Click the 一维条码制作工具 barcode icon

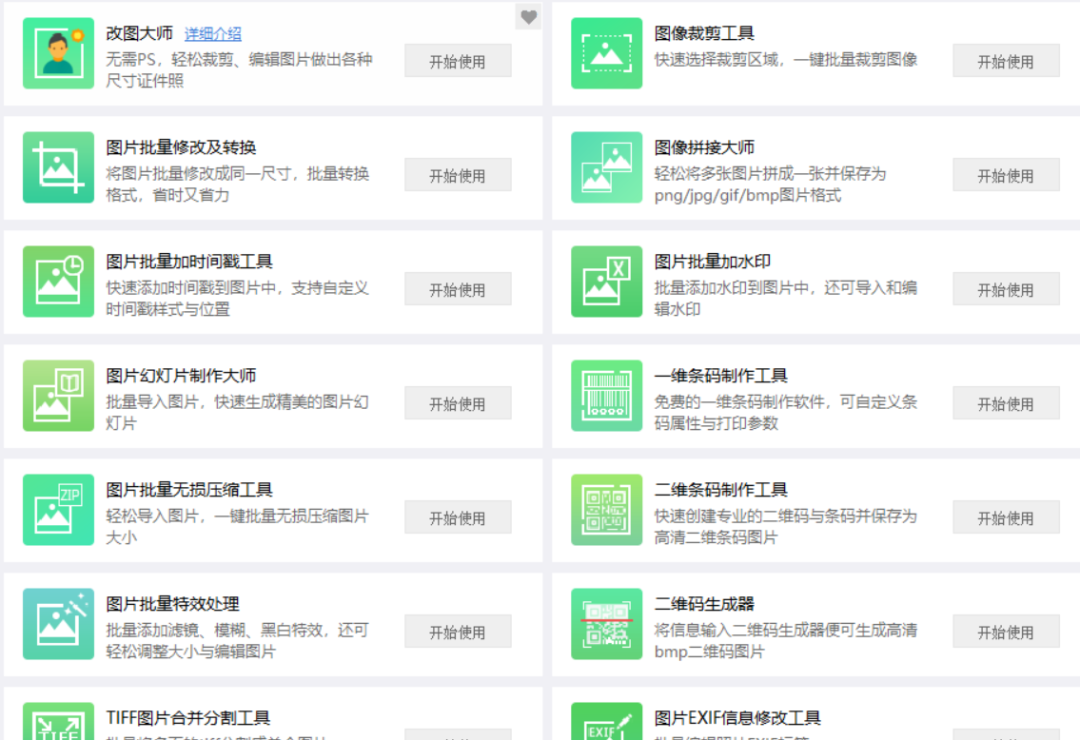click(606, 395)
